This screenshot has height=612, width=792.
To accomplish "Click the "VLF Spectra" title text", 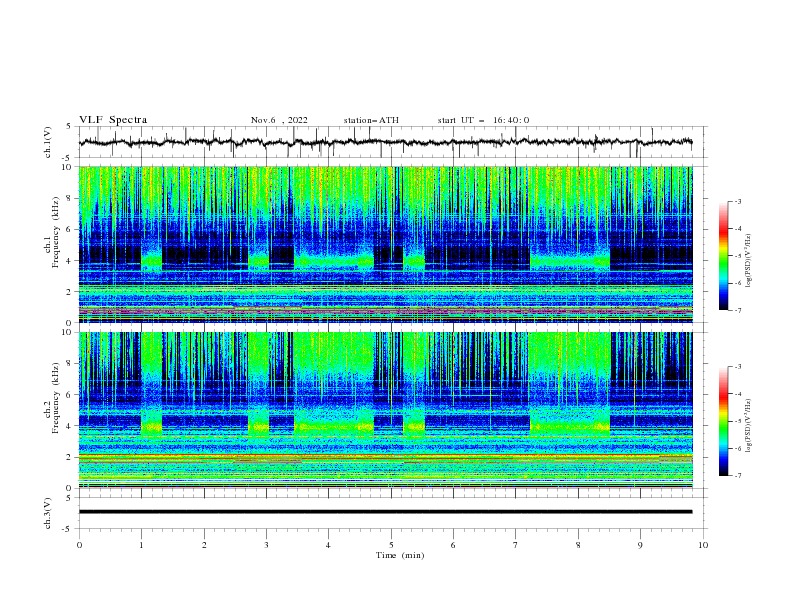I will point(113,120).
